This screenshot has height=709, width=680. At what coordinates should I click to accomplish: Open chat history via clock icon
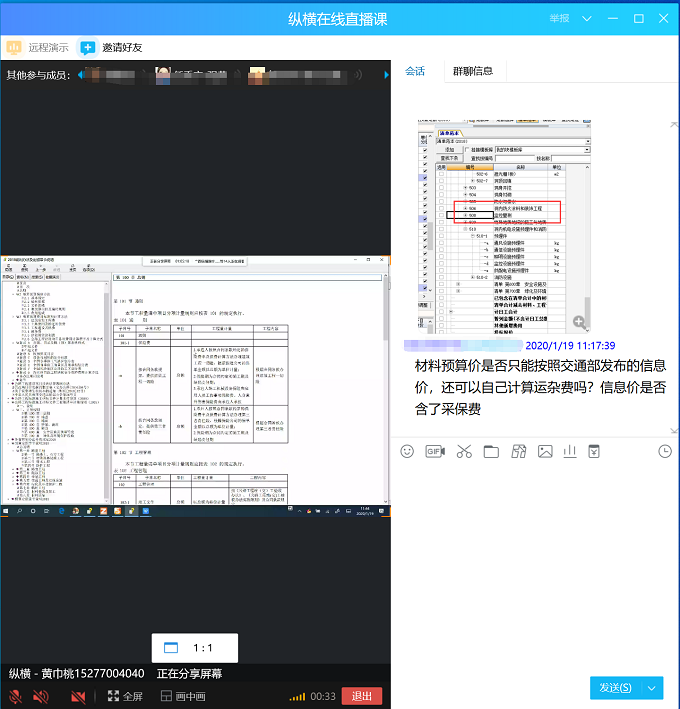665,451
